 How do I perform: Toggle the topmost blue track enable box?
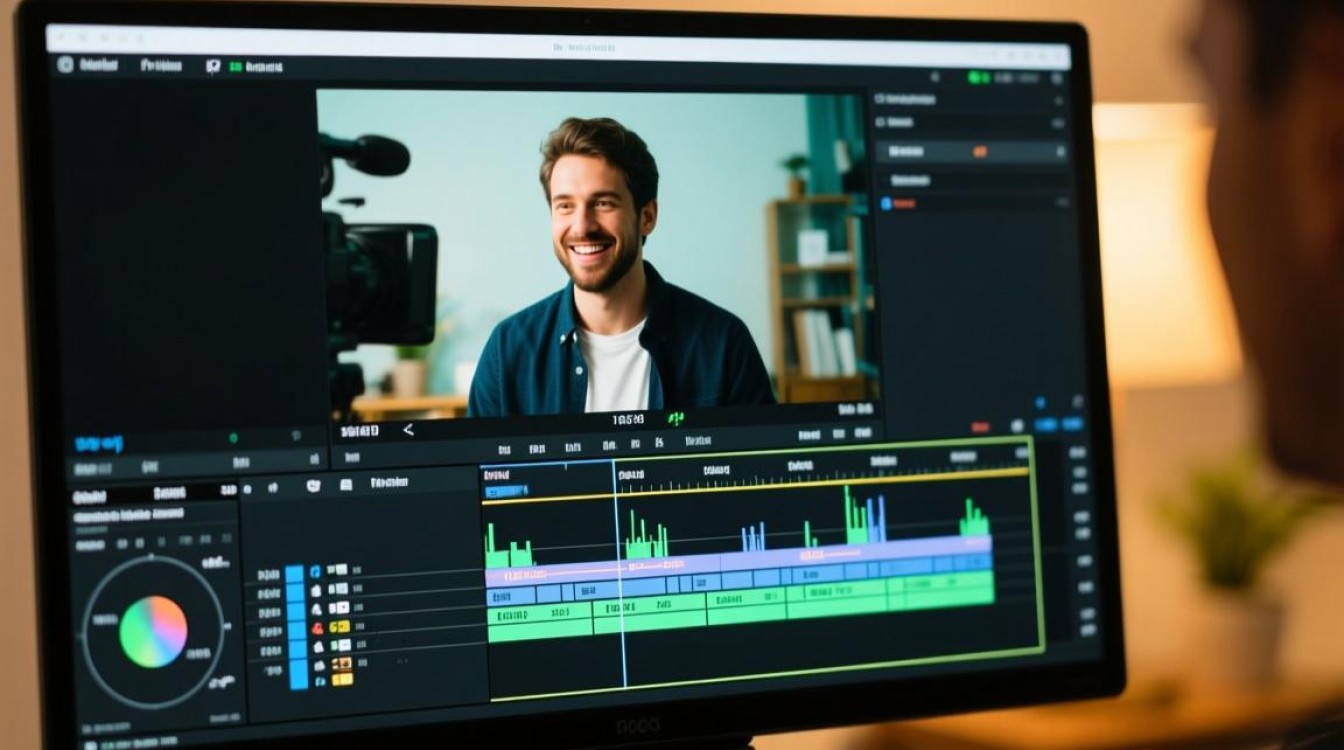click(x=295, y=573)
